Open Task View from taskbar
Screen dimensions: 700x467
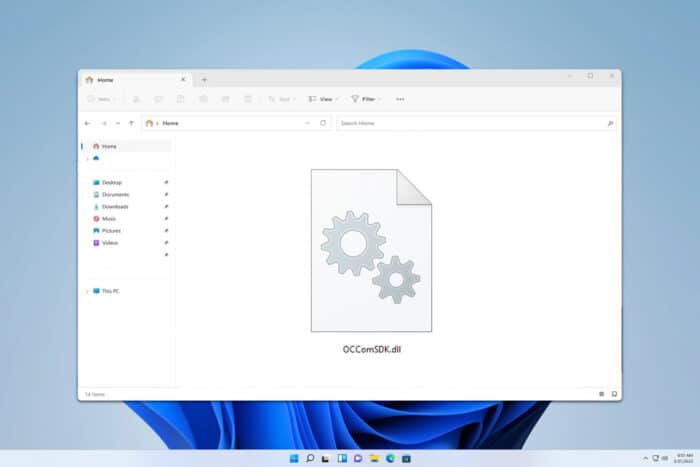point(326,459)
